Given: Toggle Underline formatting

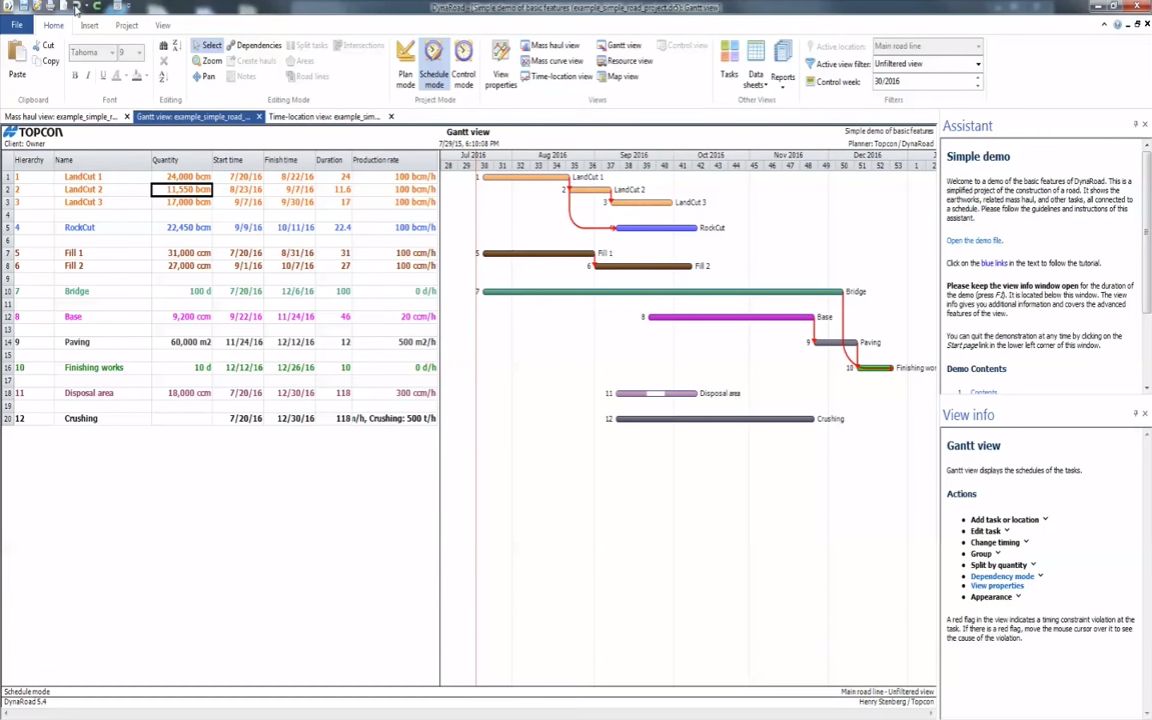Looking at the screenshot, I should pos(103,76).
